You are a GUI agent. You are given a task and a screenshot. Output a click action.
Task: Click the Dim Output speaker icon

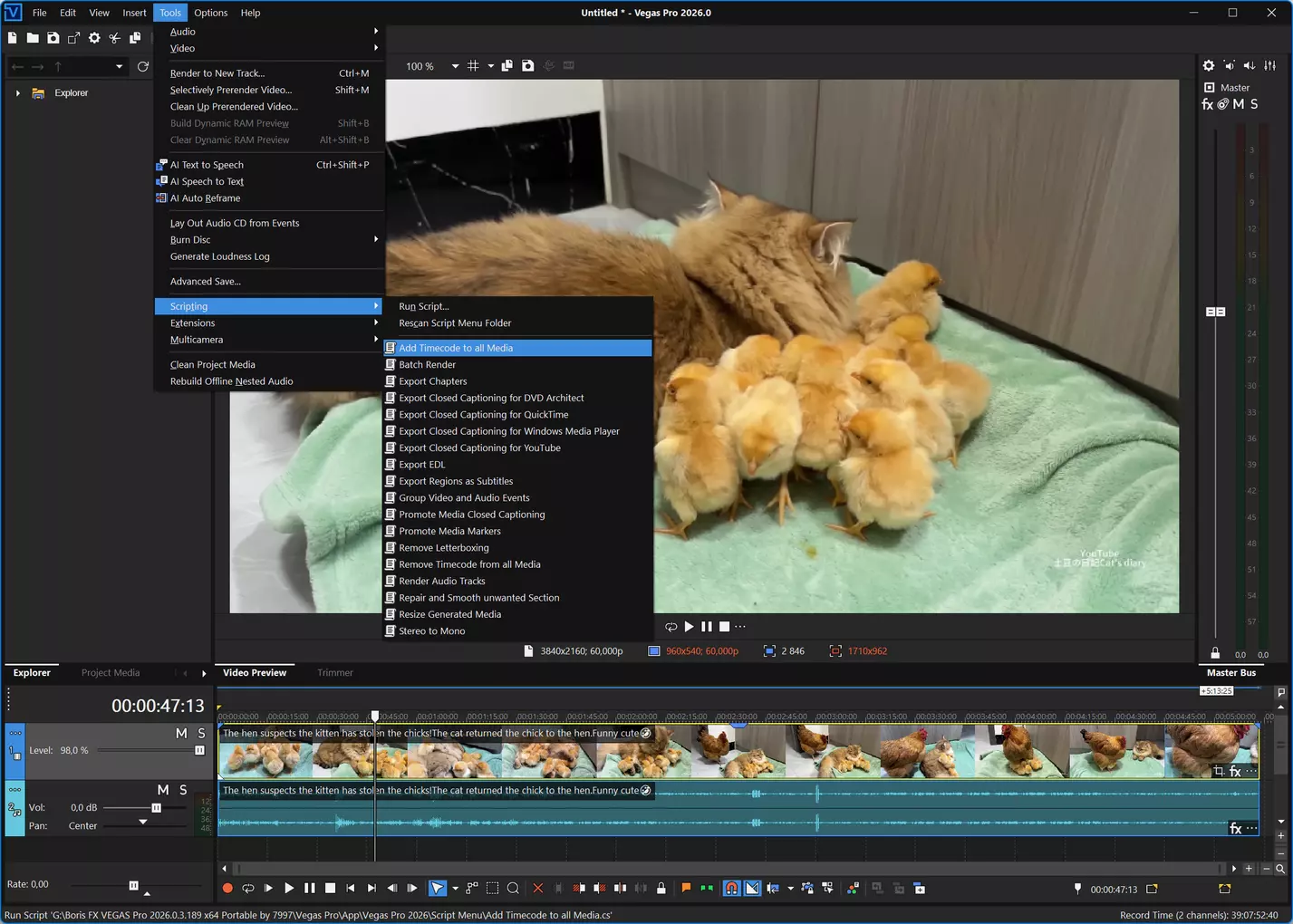(1249, 65)
